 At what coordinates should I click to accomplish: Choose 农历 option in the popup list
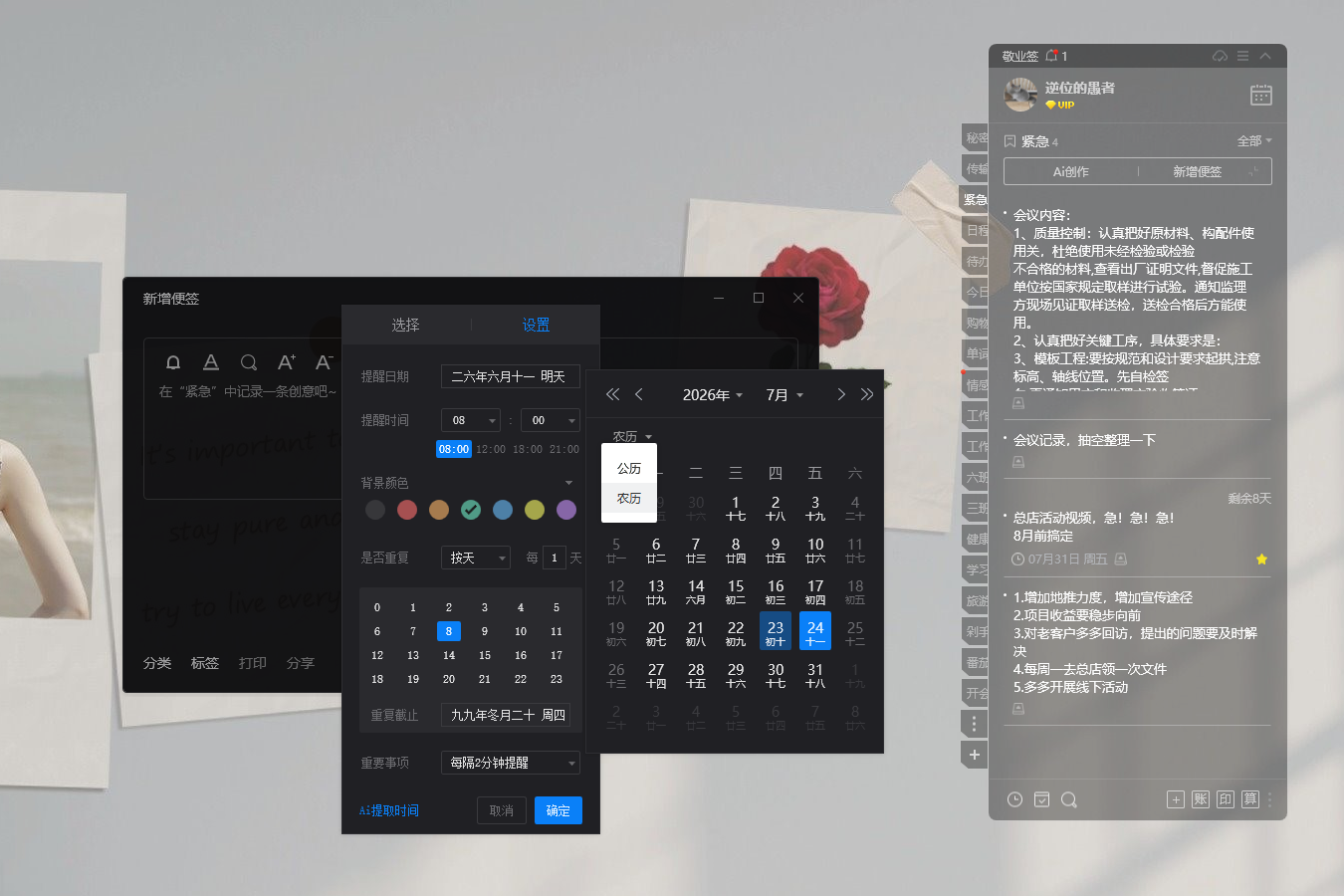(629, 498)
